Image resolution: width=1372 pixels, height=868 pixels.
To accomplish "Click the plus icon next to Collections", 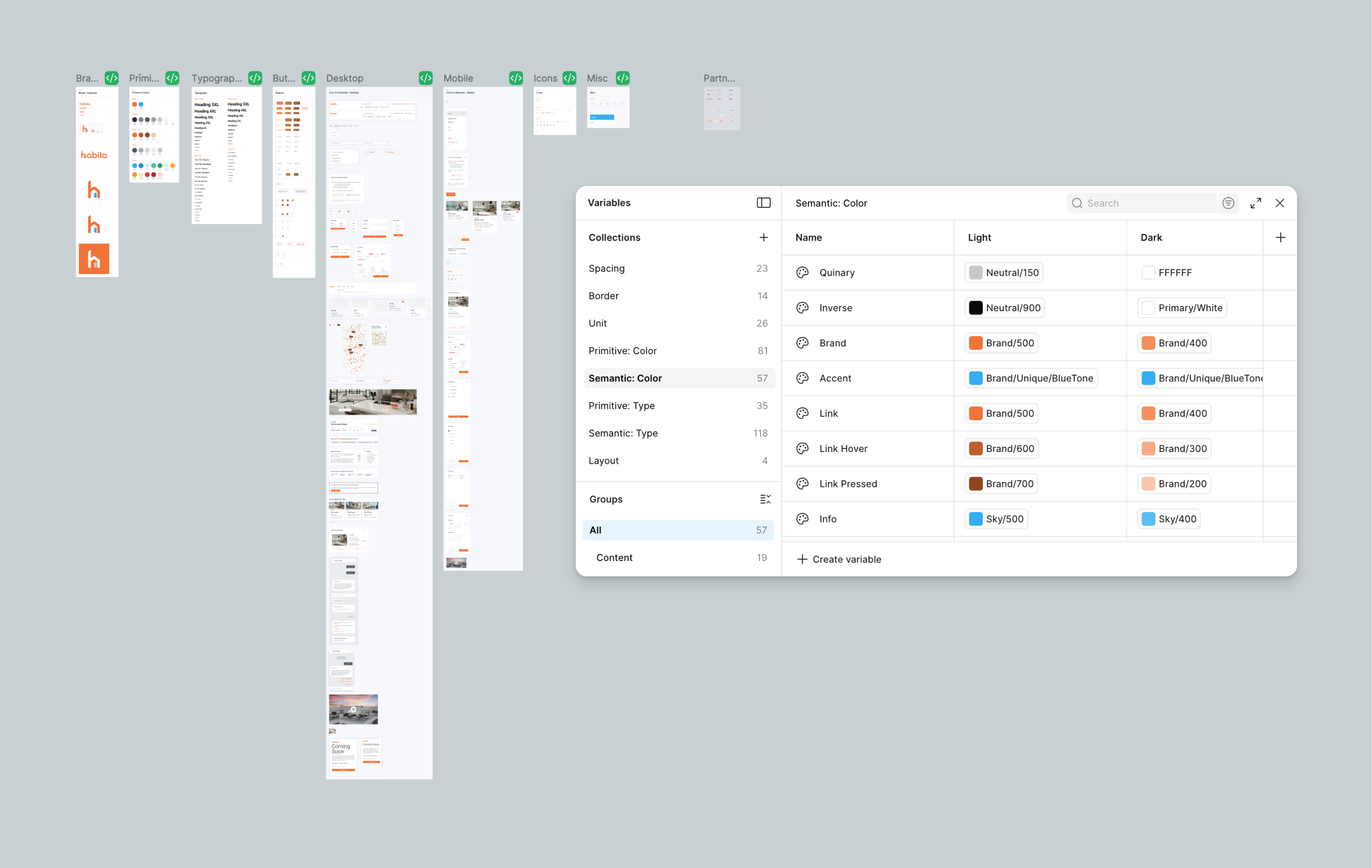I will coord(763,237).
